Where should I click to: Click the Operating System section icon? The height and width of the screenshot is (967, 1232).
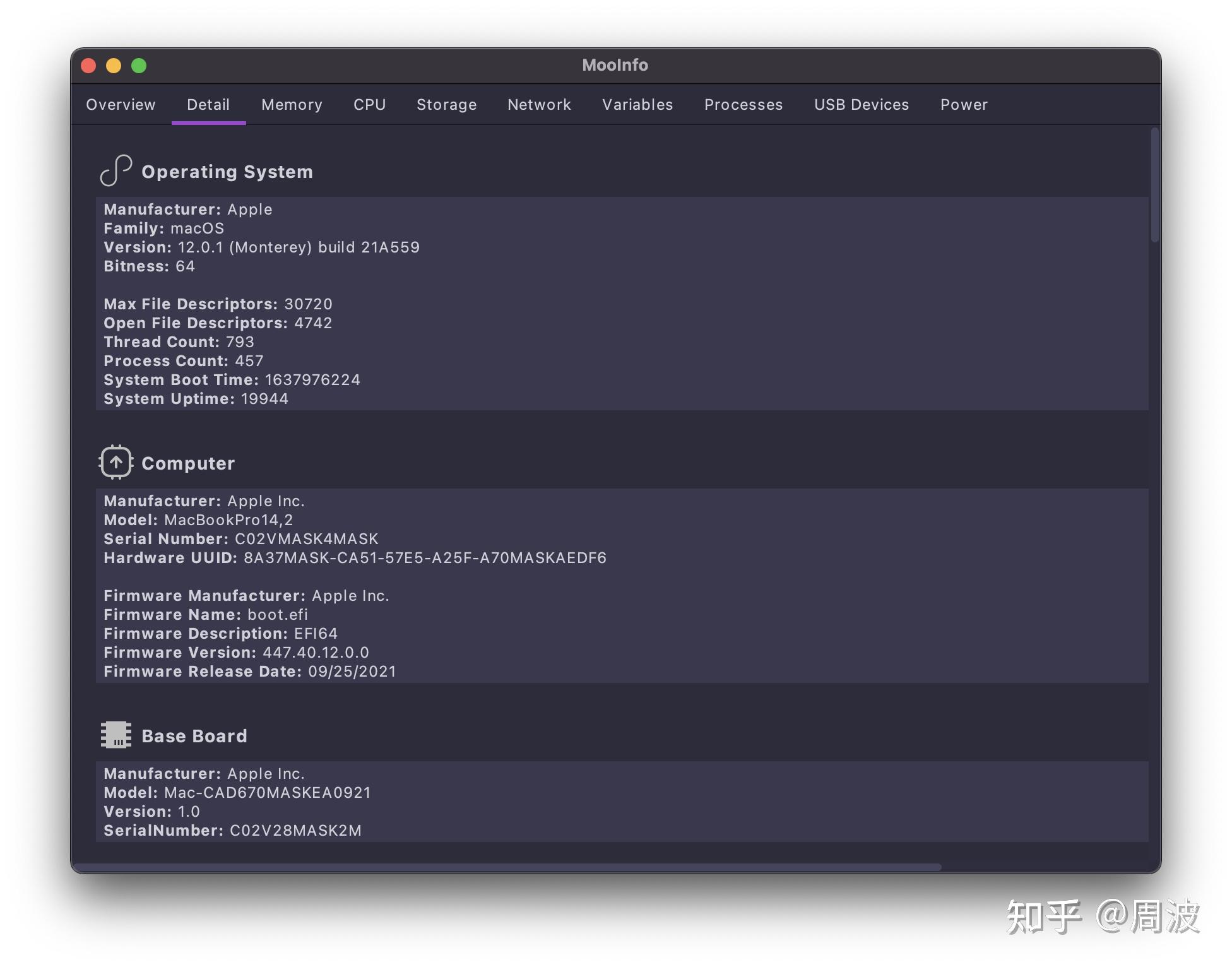115,170
